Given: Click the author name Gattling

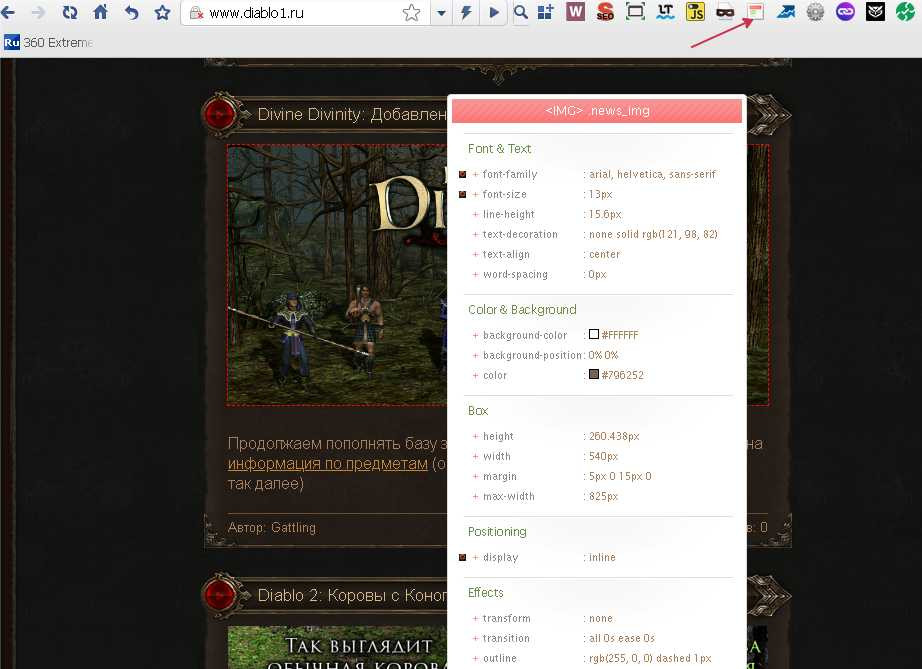Looking at the screenshot, I should pos(293,528).
